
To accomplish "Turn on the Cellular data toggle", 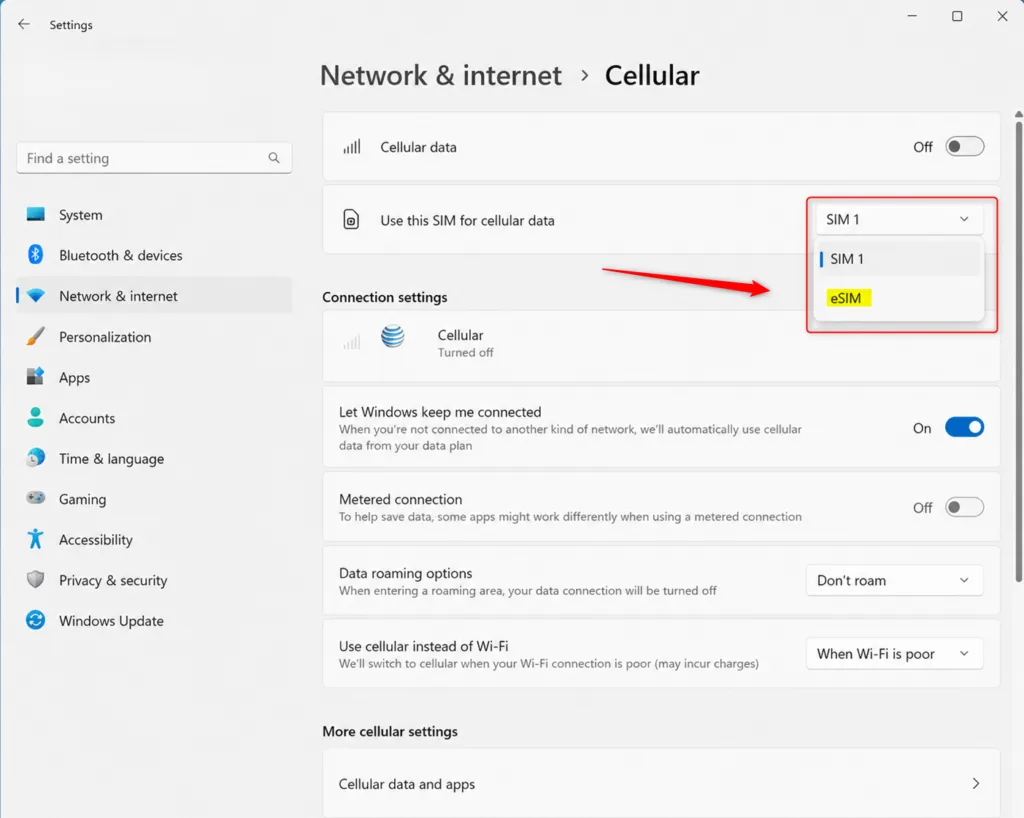I will pos(964,146).
